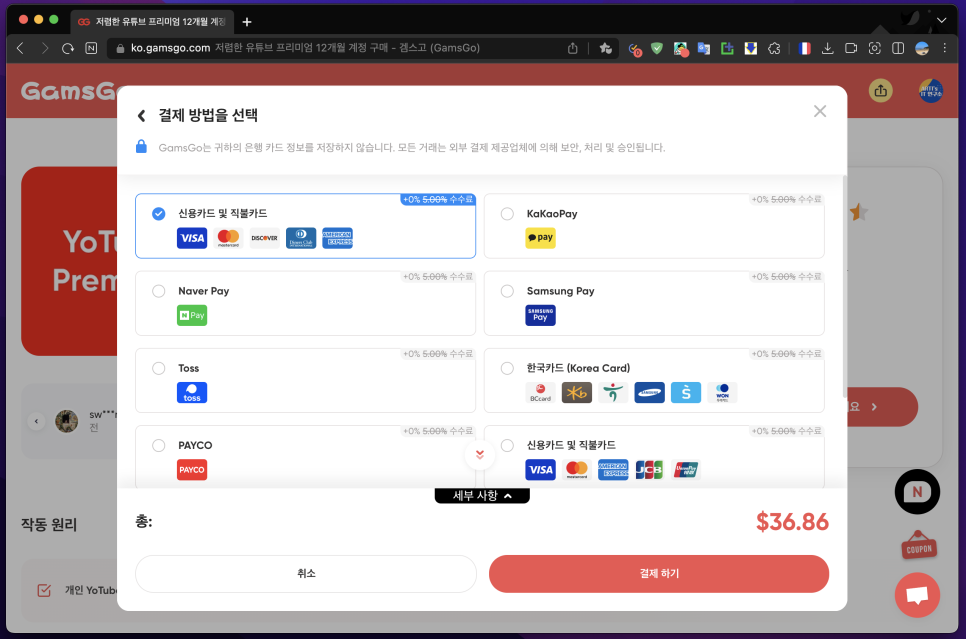Switch to the 유튜브 프리미엄 browser tab
Viewport: 966px width, 639px height.
pos(152,22)
